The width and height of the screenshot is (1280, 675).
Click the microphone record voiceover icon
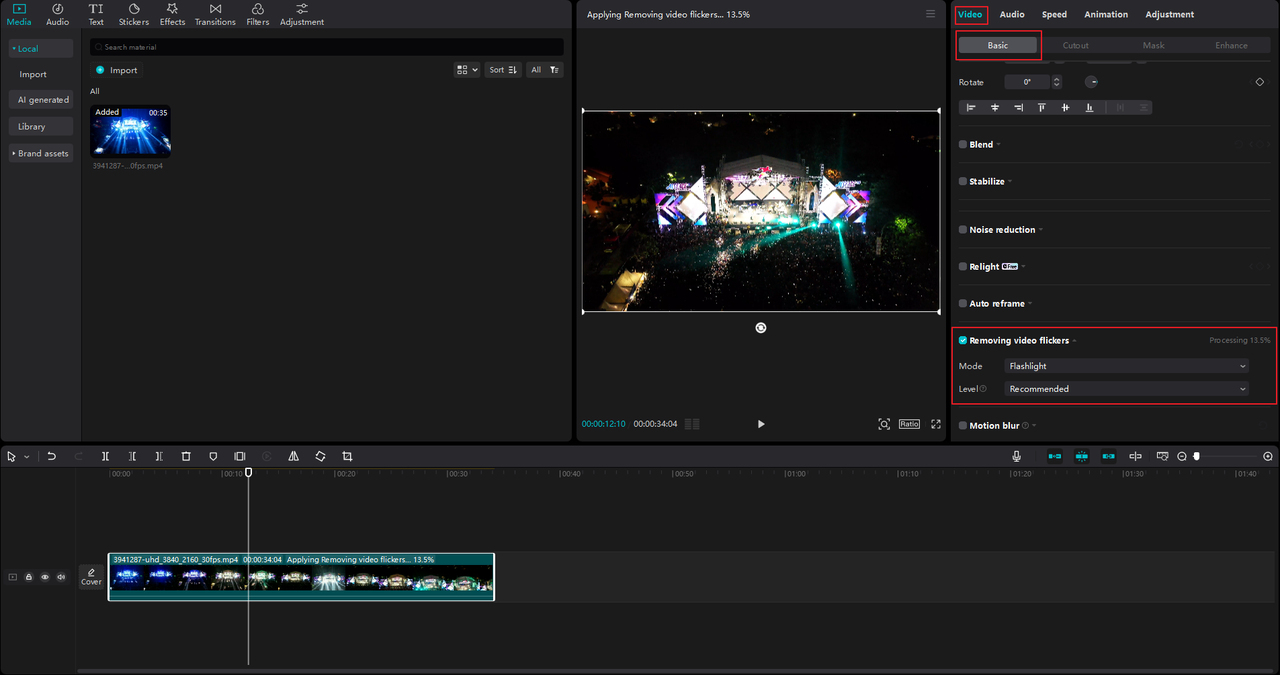(x=1016, y=456)
